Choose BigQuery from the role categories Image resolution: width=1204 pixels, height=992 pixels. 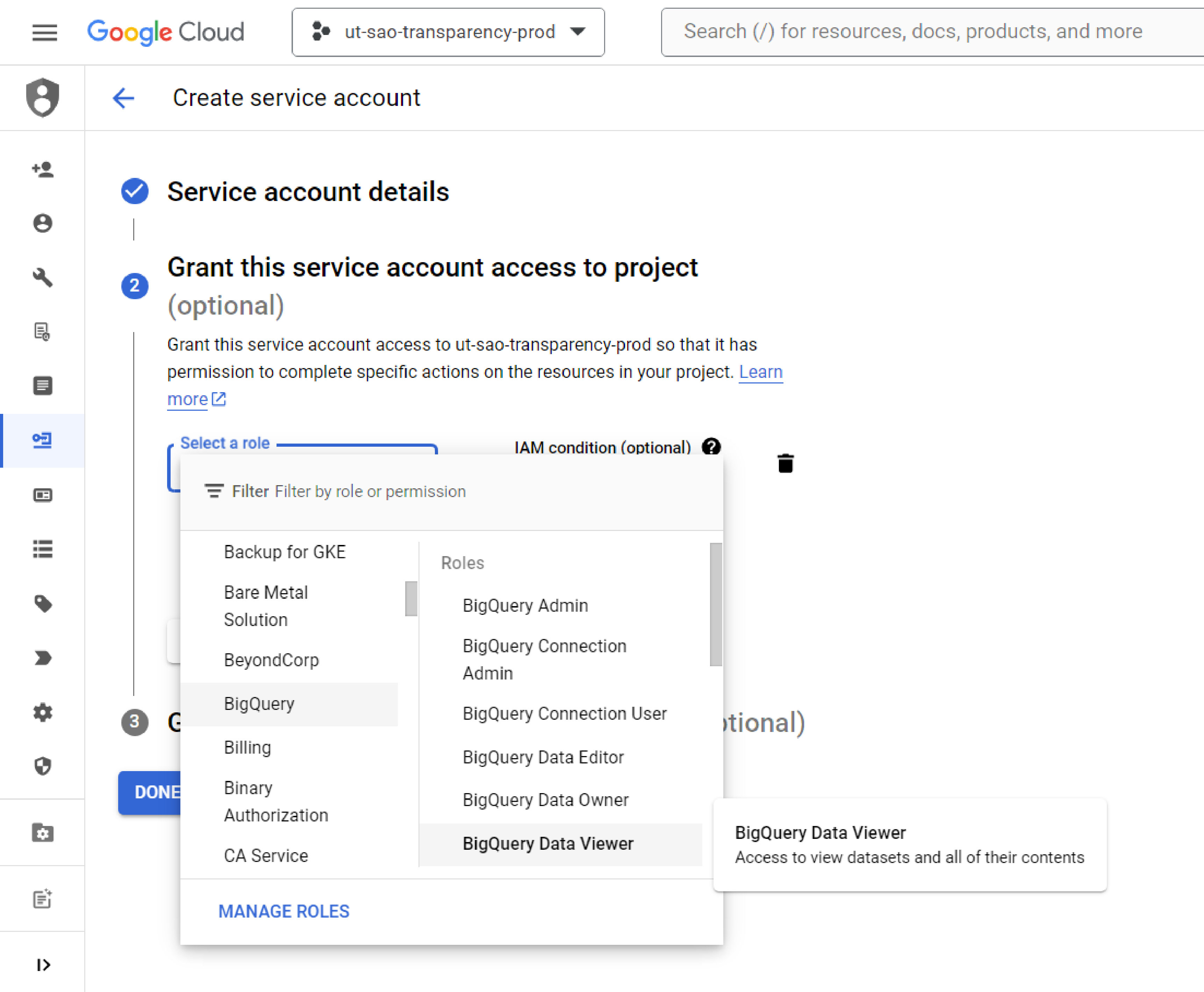[x=259, y=704]
